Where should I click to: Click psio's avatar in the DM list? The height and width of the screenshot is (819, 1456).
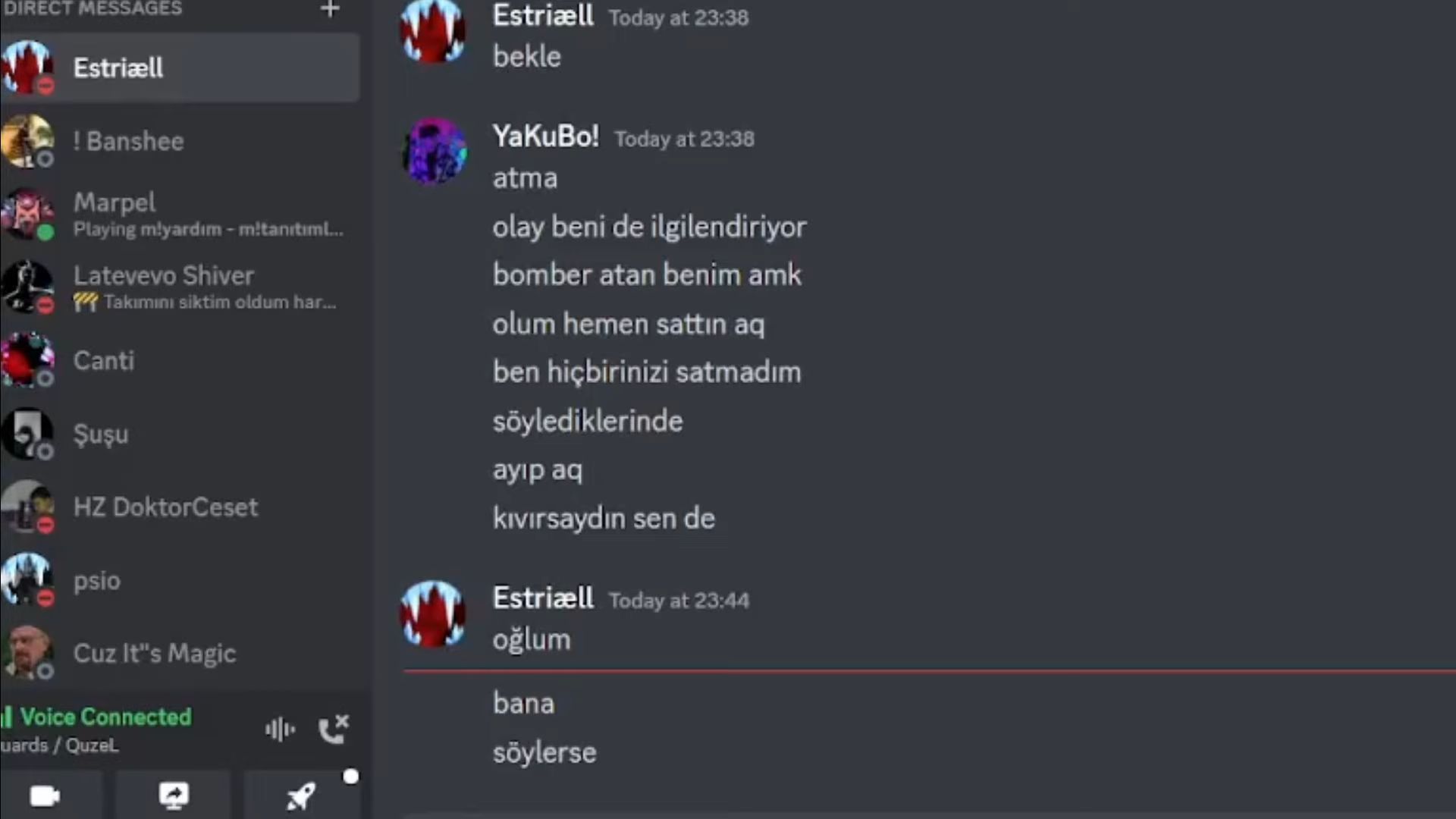(x=27, y=580)
